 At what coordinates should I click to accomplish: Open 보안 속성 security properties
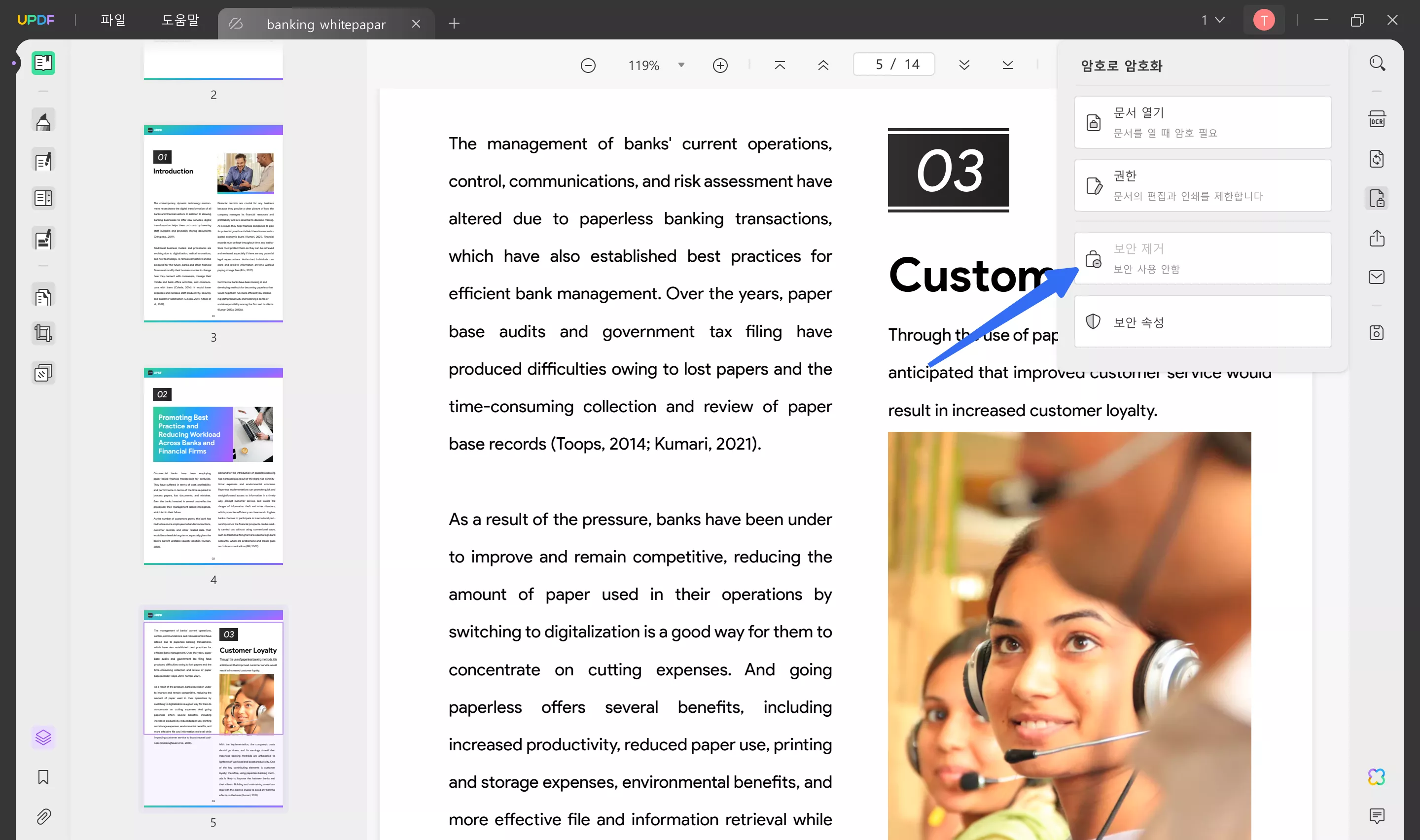coord(1203,321)
